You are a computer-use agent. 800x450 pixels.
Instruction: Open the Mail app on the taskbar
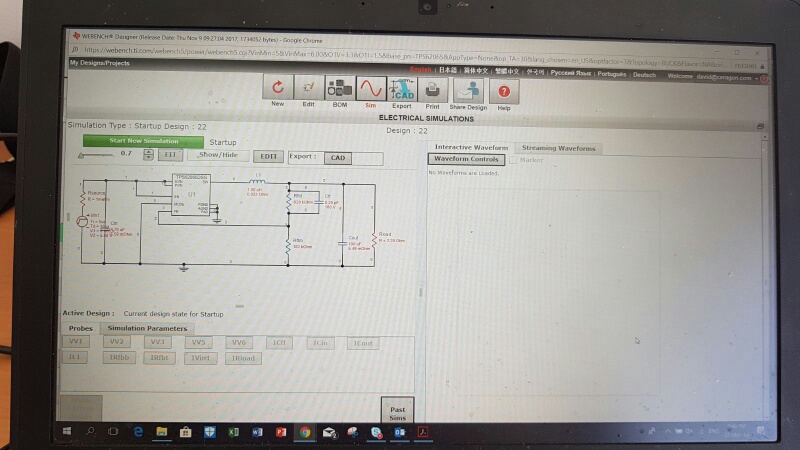click(x=330, y=433)
